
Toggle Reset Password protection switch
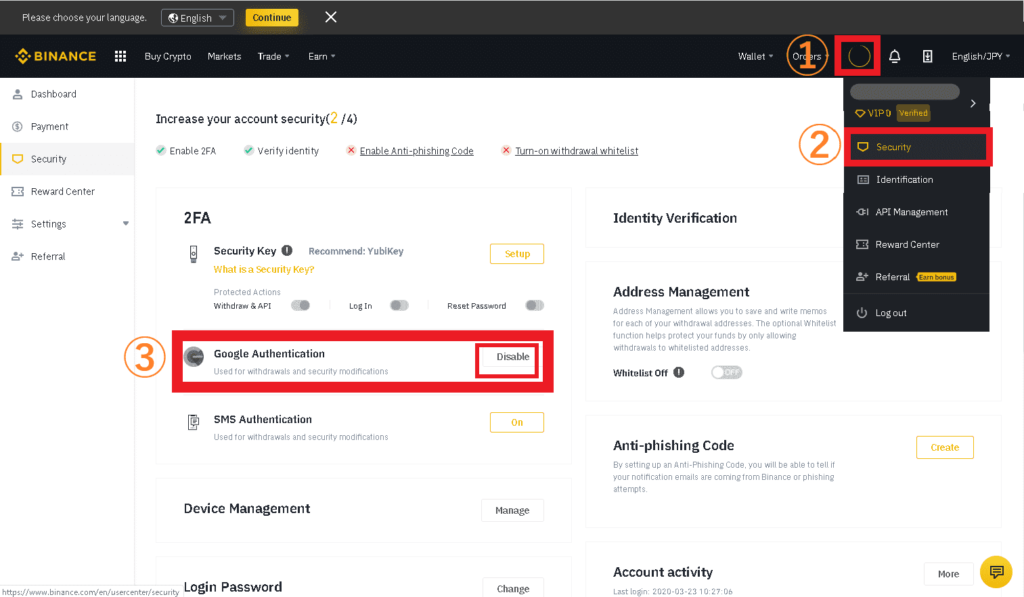(534, 305)
